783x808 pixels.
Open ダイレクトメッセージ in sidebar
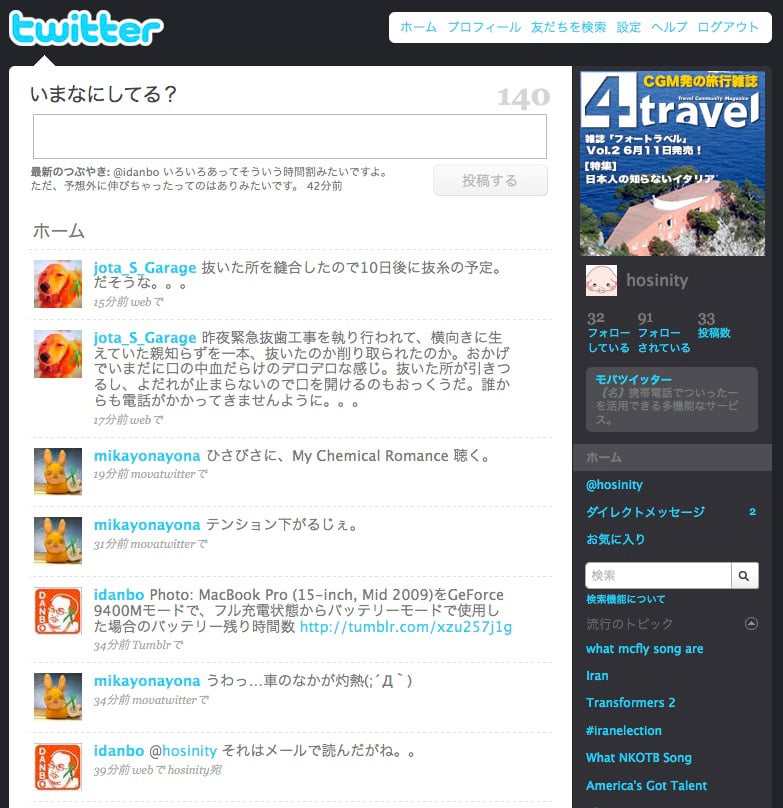point(645,512)
